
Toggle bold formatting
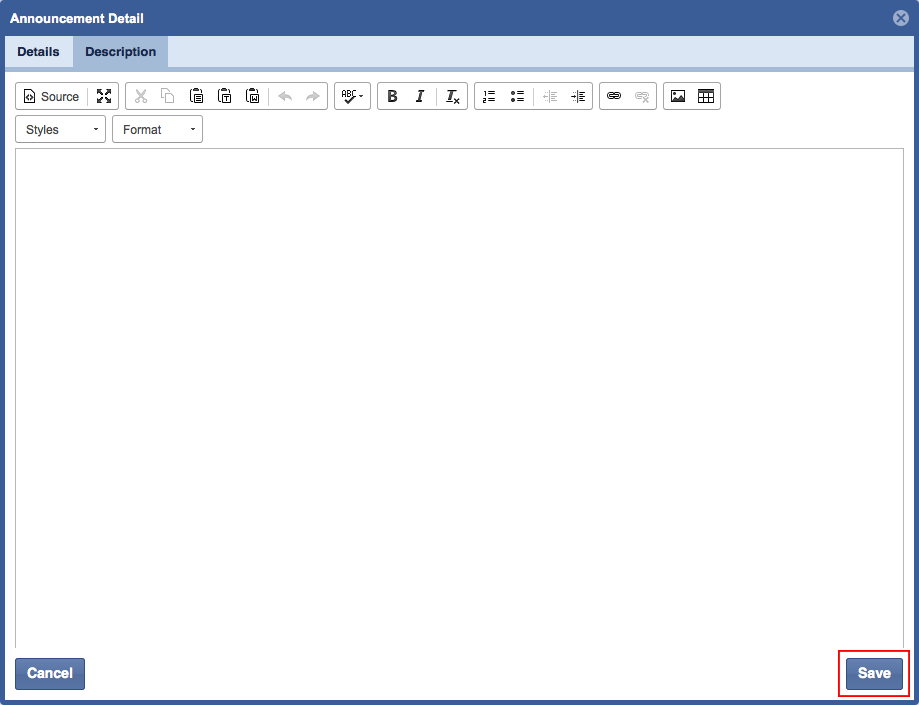click(x=392, y=97)
